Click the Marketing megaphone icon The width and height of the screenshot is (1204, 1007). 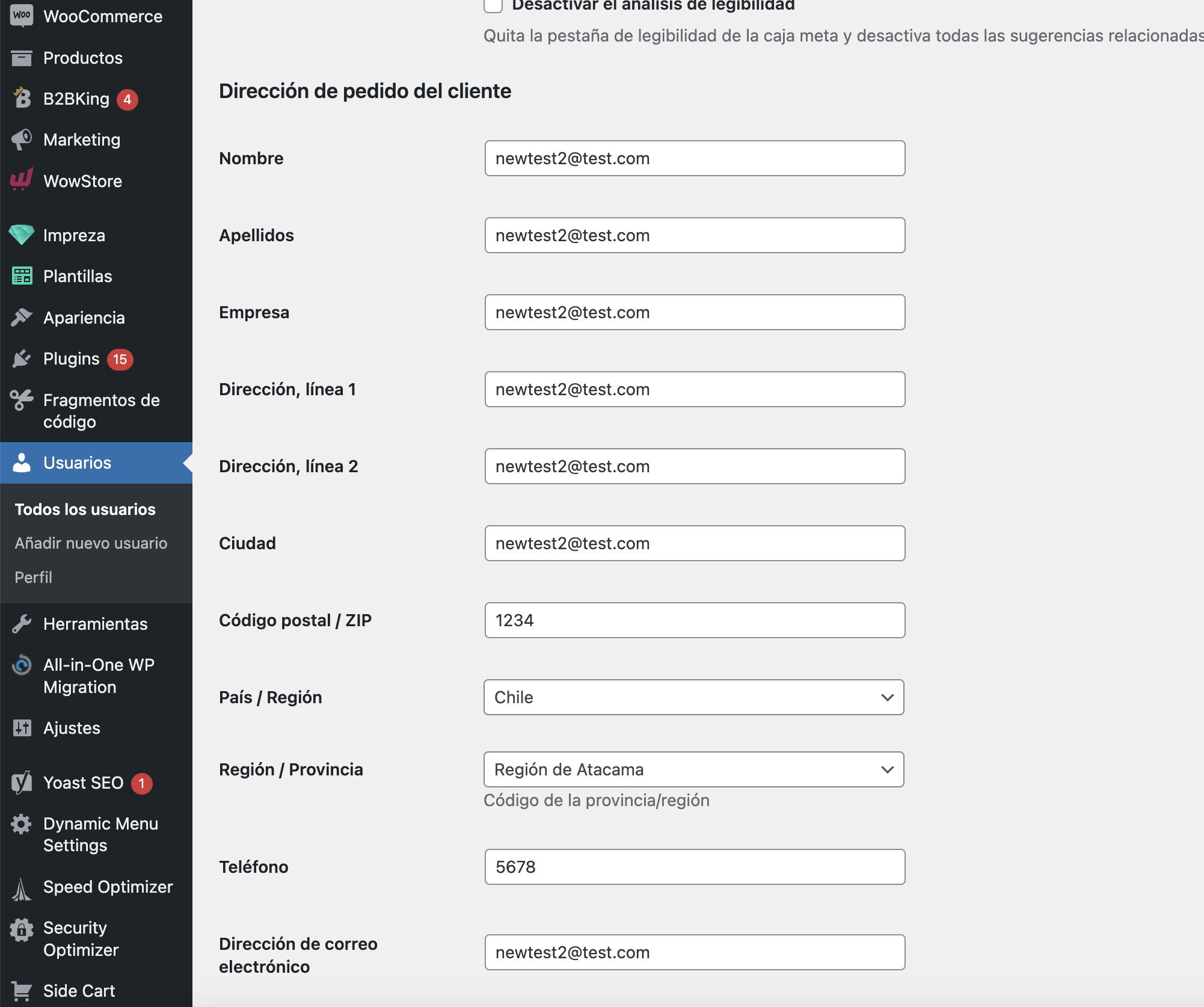tap(22, 140)
